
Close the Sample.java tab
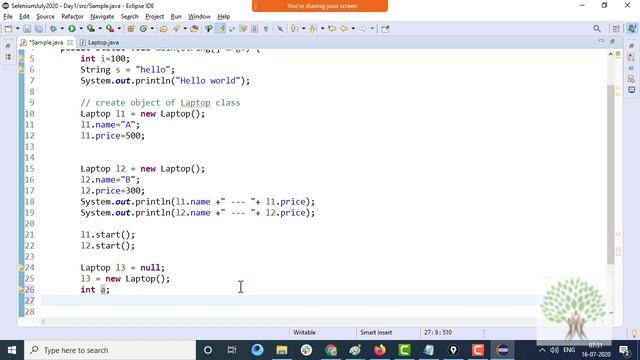(70, 42)
